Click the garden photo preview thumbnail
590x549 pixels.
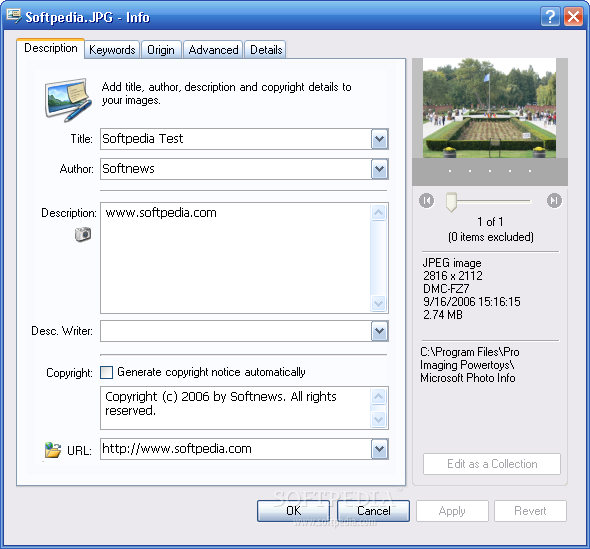pos(489,108)
